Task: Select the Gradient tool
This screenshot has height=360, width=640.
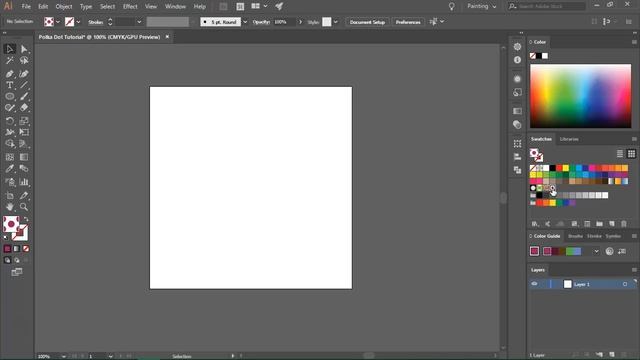Action: coord(24,157)
